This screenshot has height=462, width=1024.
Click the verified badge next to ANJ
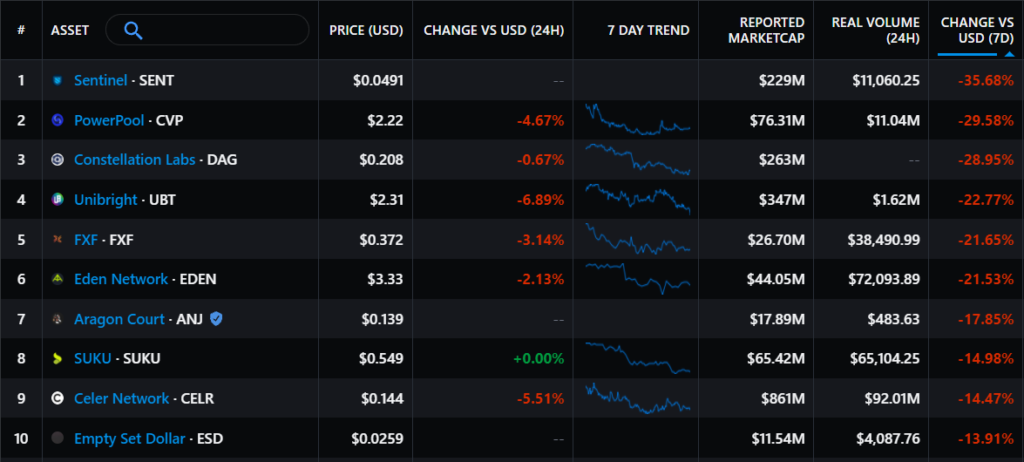point(216,319)
